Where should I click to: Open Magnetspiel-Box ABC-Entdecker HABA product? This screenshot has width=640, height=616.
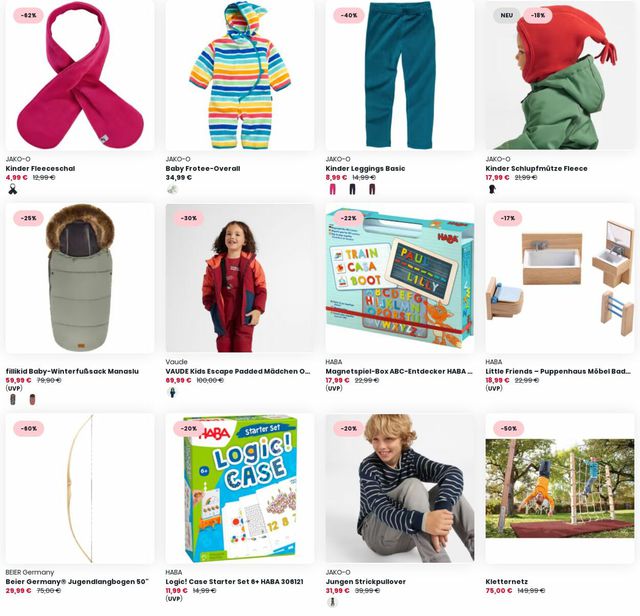(x=399, y=371)
